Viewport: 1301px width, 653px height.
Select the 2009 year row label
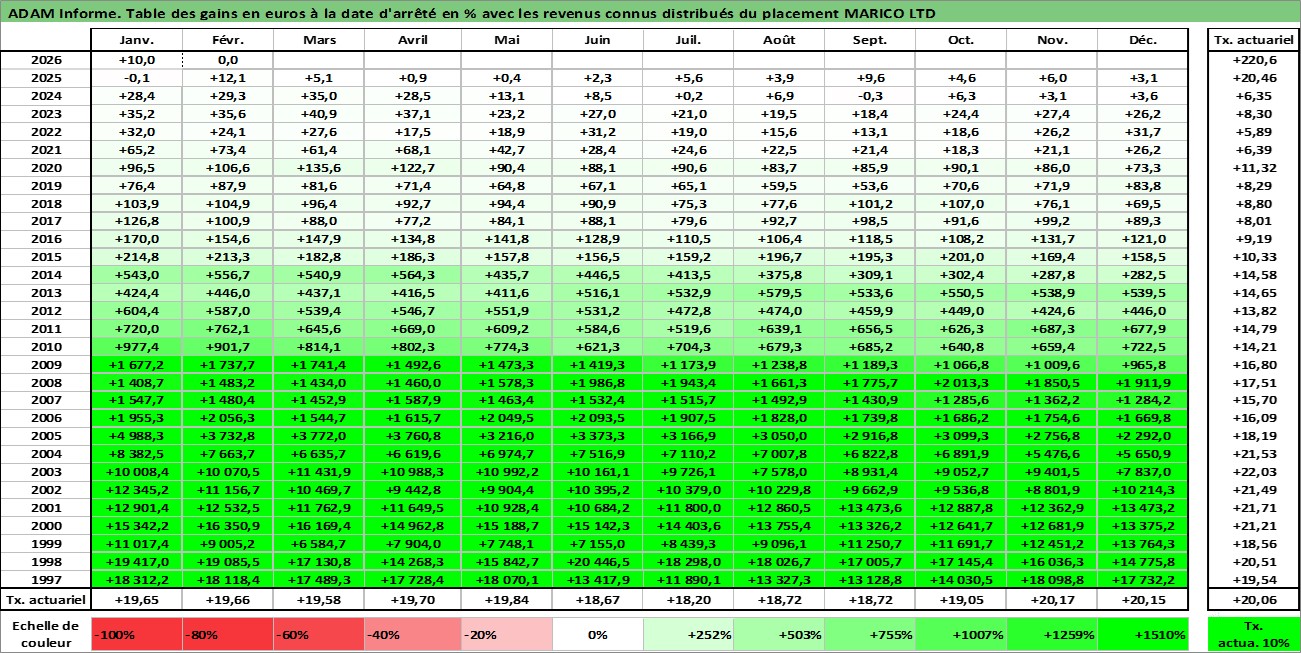tap(46, 365)
